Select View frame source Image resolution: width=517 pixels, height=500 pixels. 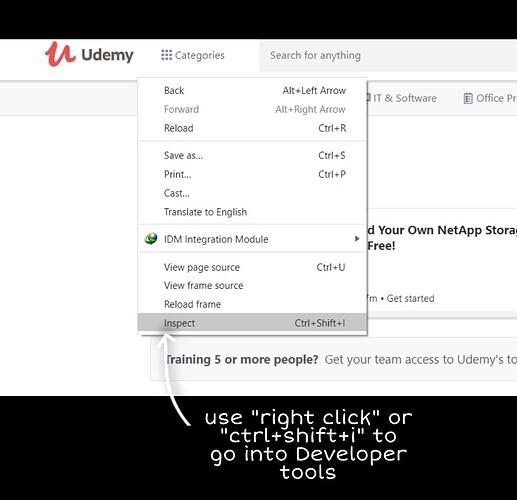pyautogui.click(x=252, y=285)
